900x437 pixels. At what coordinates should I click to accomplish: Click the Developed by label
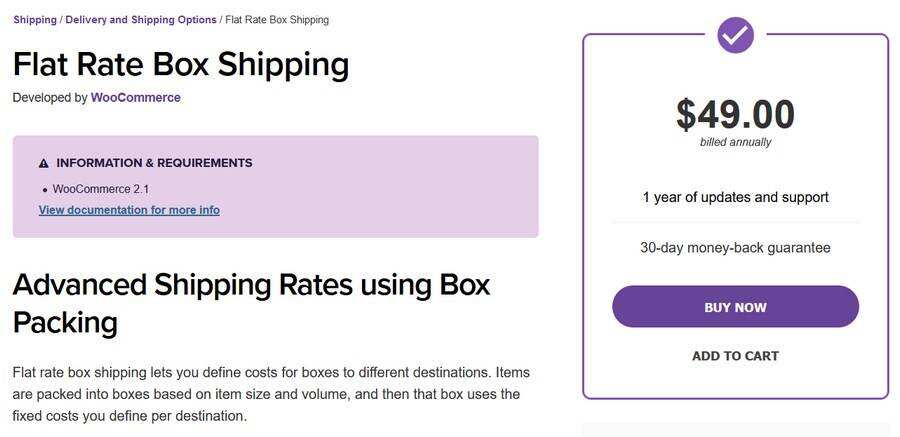[50, 98]
